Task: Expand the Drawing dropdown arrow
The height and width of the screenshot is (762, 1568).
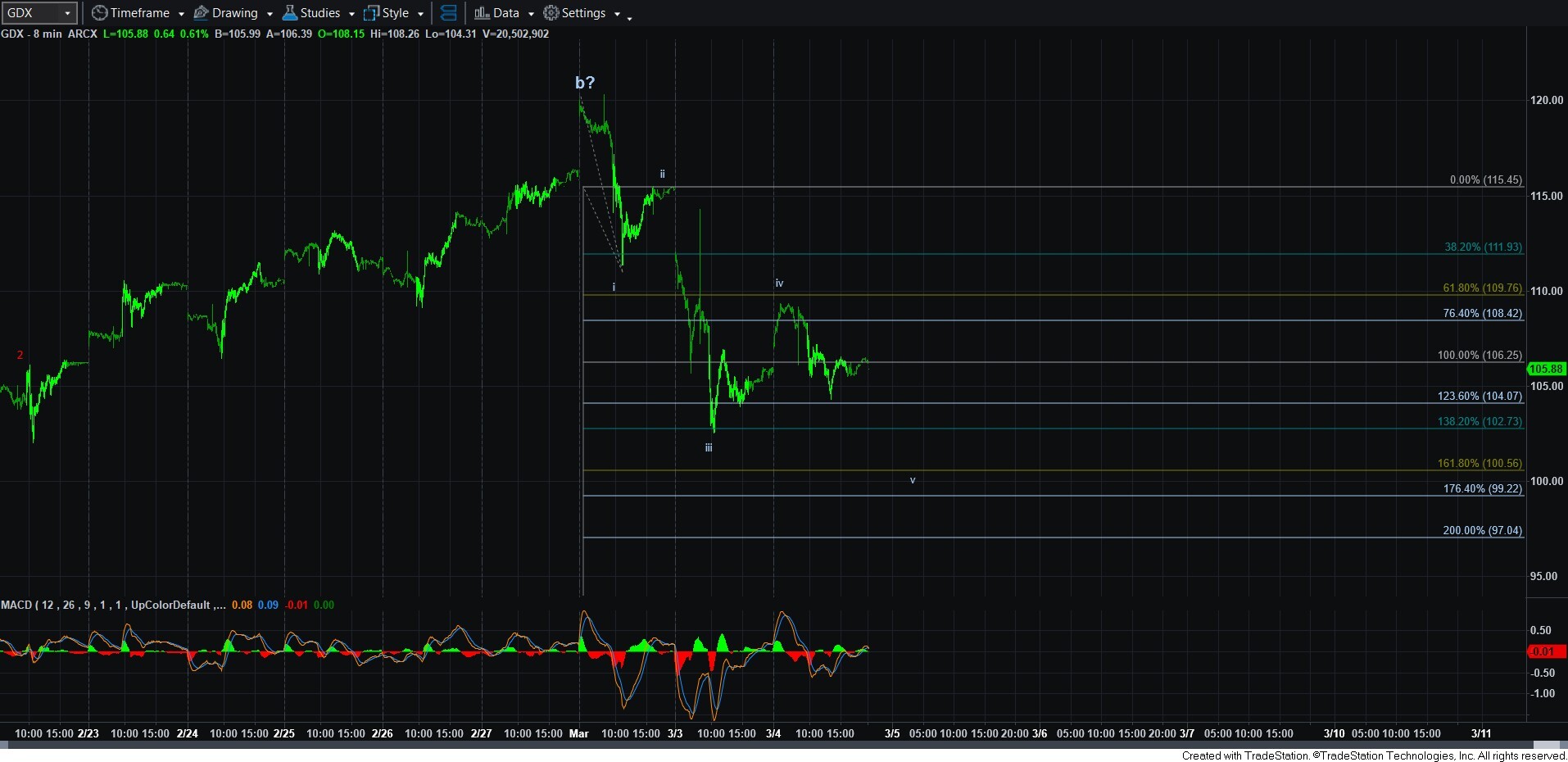Action: point(270,14)
